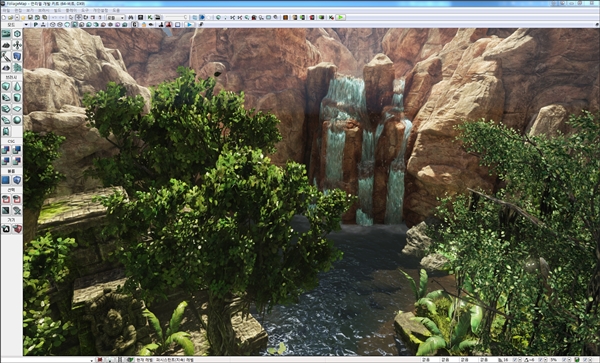Choose the Cube builder brush
600x363 pixels.
[x=6, y=86]
